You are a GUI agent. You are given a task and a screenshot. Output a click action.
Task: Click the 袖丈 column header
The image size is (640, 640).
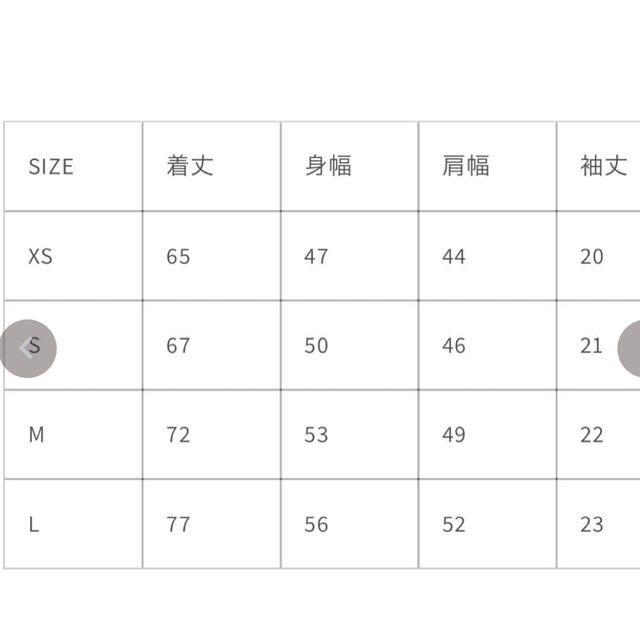(604, 166)
